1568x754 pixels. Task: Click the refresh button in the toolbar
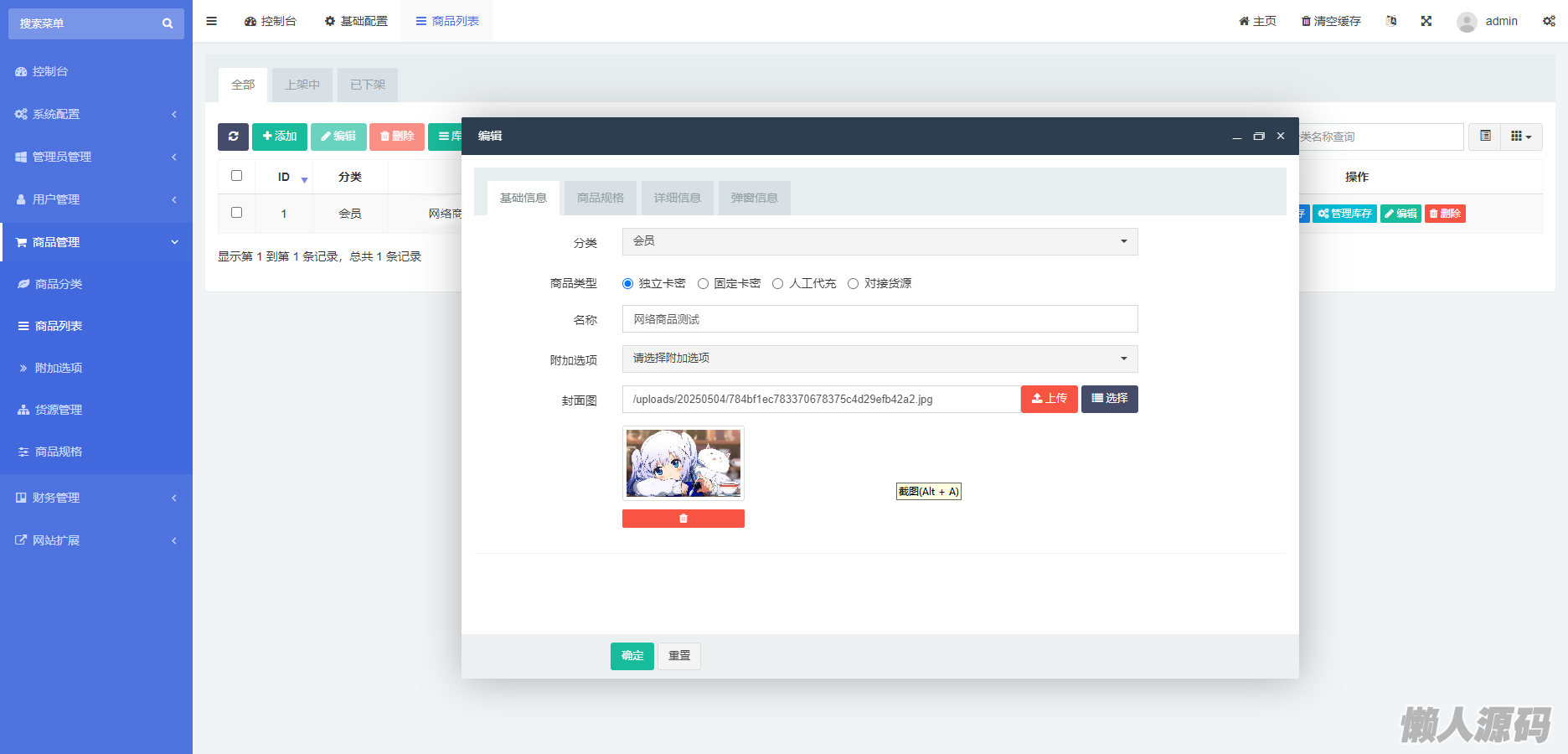pyautogui.click(x=233, y=137)
